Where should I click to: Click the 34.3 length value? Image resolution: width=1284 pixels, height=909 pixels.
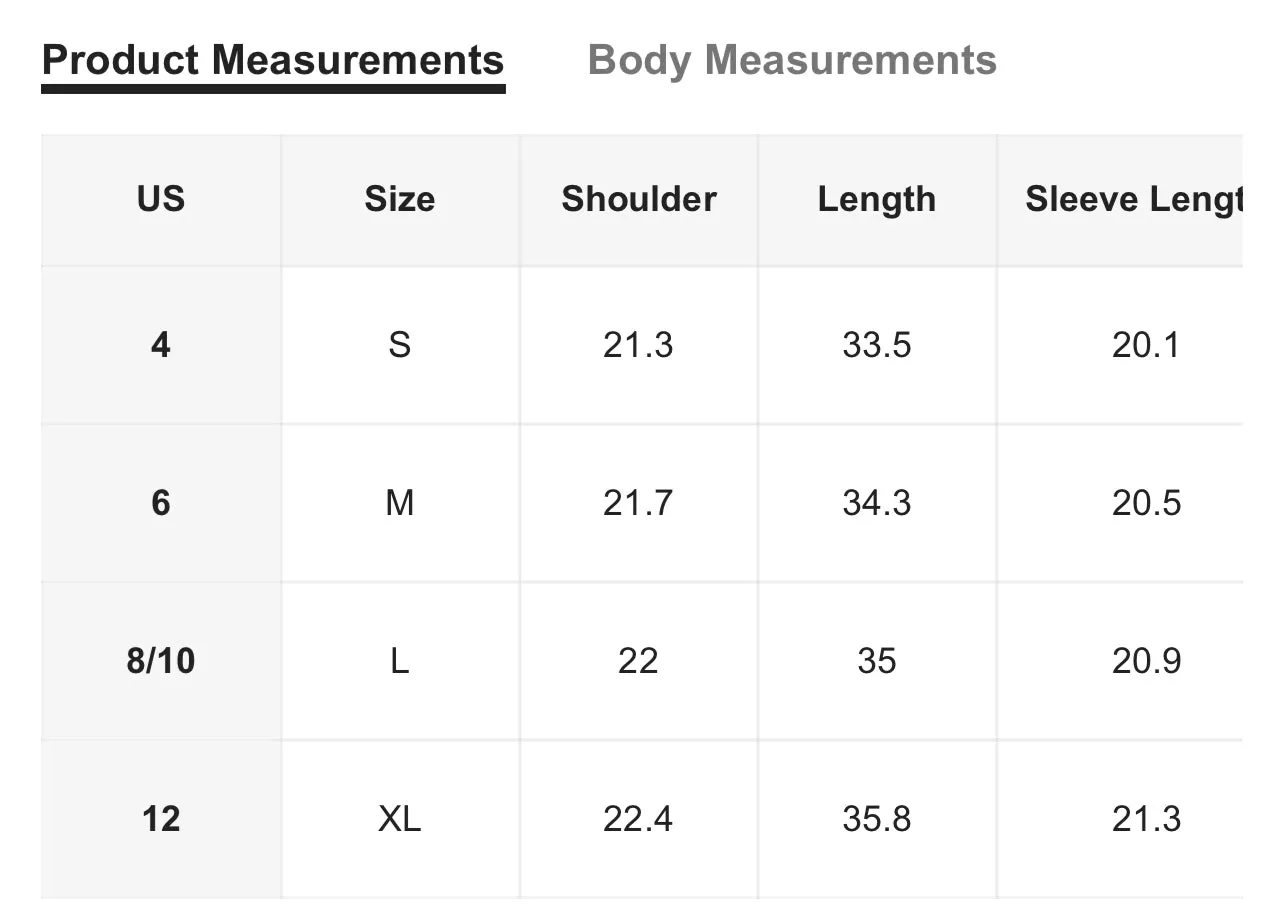[x=877, y=503]
